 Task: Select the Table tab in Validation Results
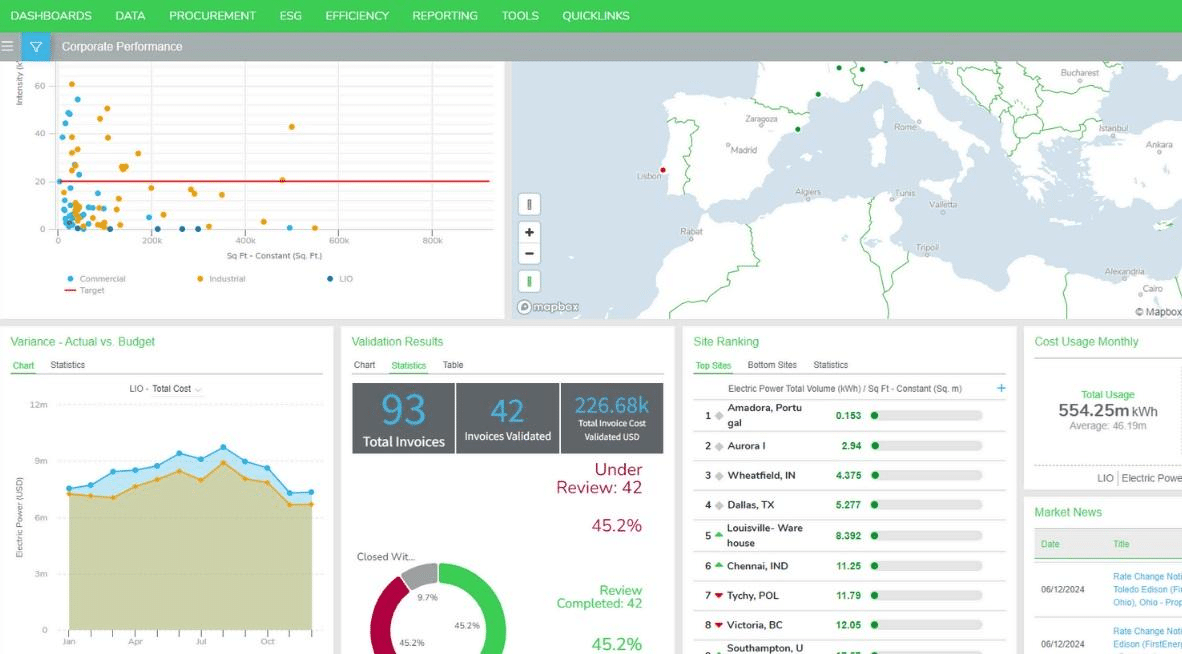[x=453, y=365]
